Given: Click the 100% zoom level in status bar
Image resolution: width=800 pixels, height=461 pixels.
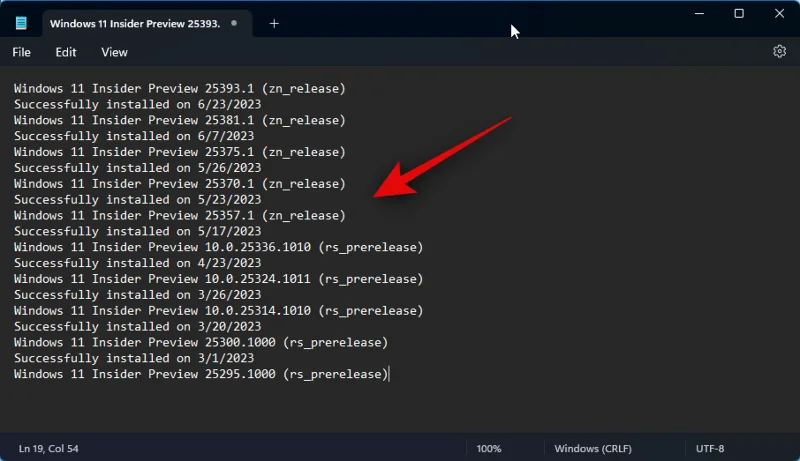Looking at the screenshot, I should pyautogui.click(x=489, y=449).
